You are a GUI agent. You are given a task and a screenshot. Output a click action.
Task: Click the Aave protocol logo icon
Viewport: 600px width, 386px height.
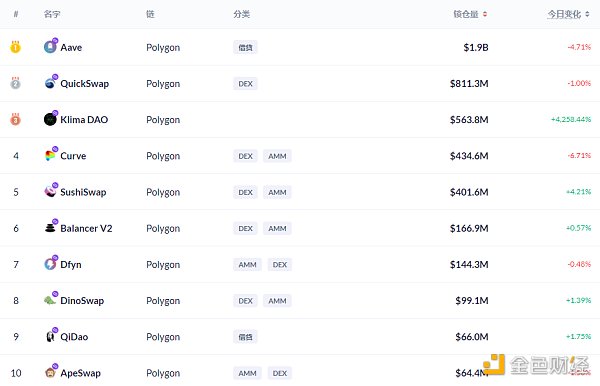click(50, 47)
